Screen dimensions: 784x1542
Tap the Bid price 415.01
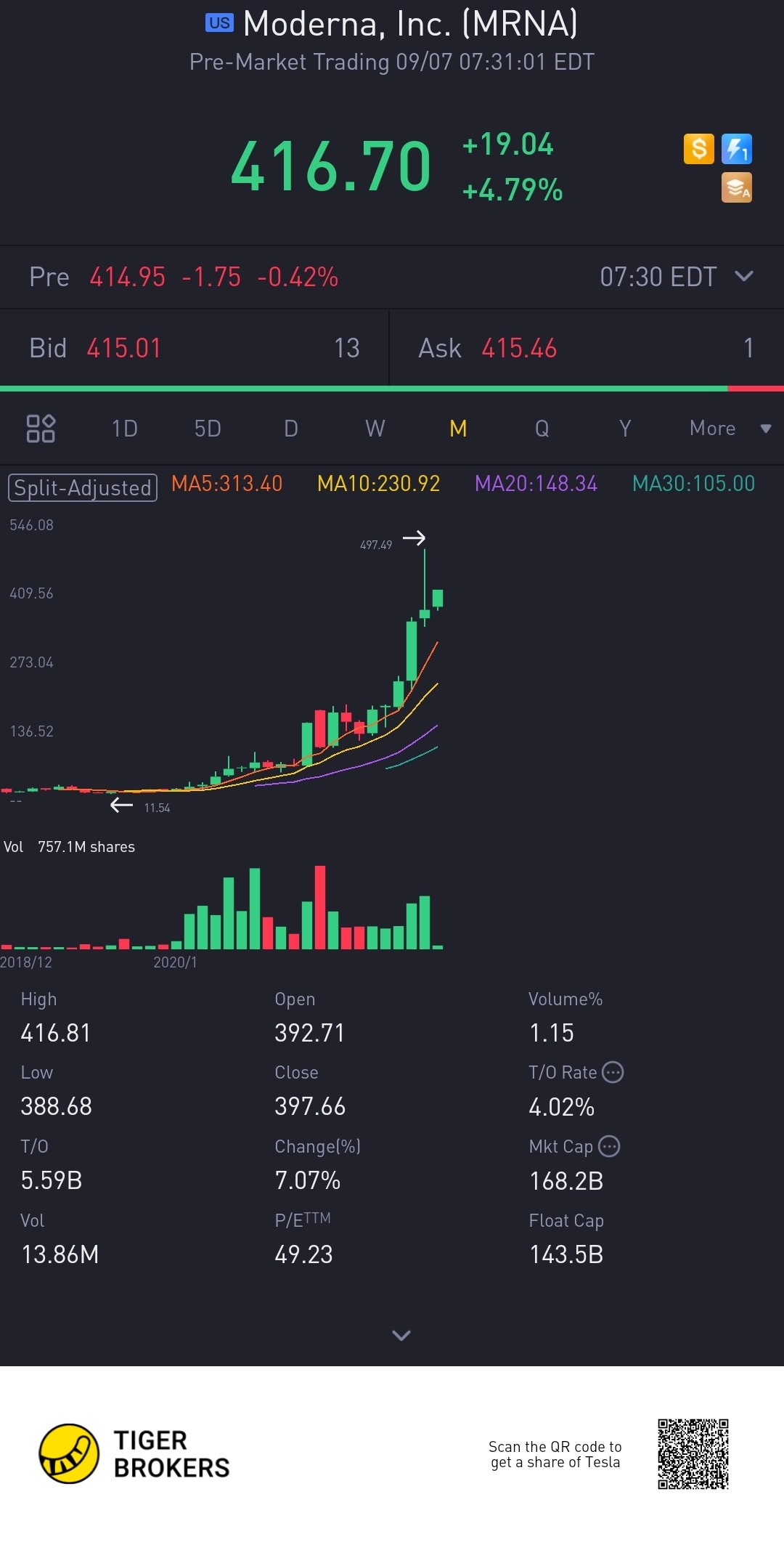(124, 348)
